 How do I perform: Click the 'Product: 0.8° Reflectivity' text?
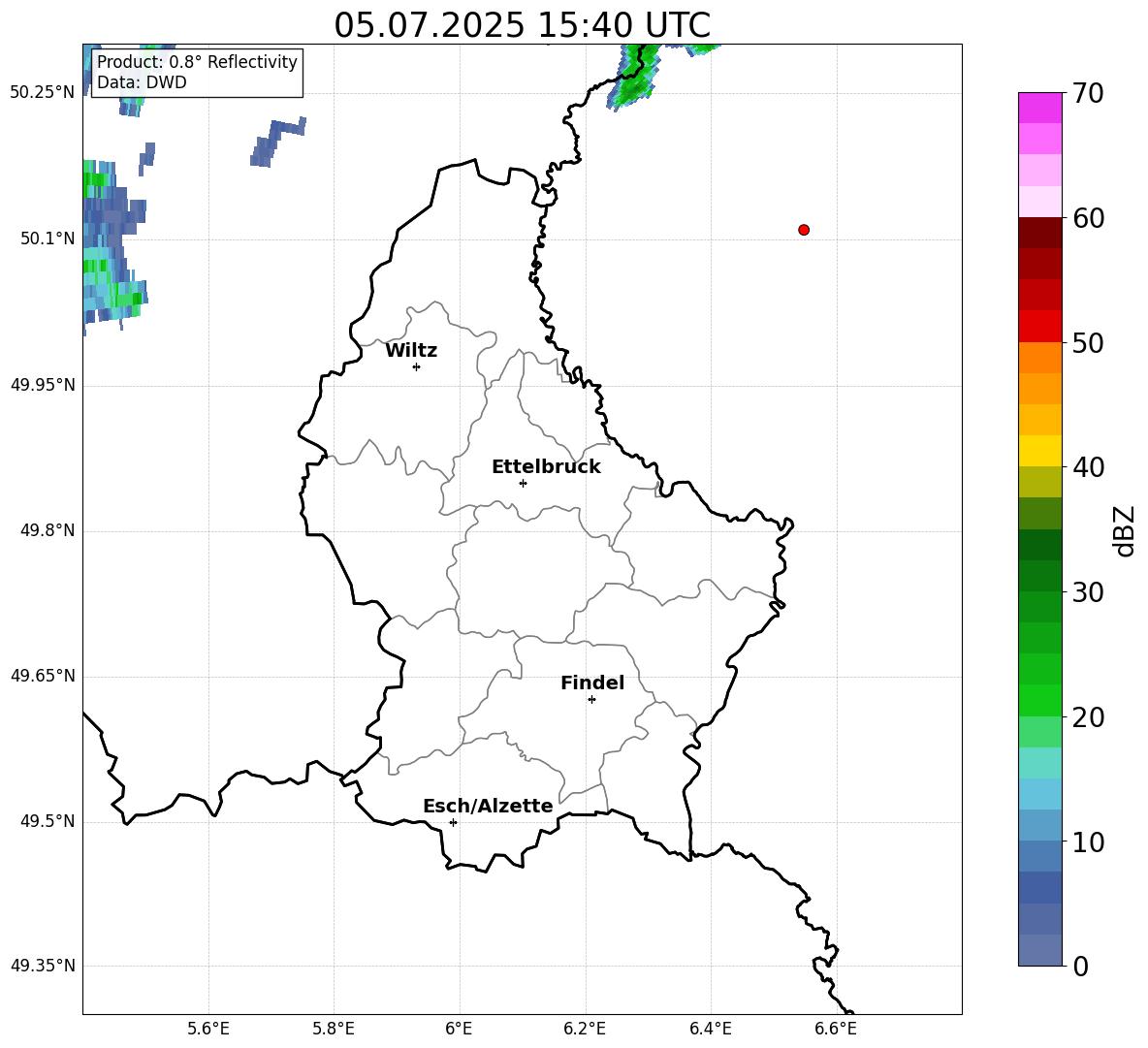click(x=197, y=61)
